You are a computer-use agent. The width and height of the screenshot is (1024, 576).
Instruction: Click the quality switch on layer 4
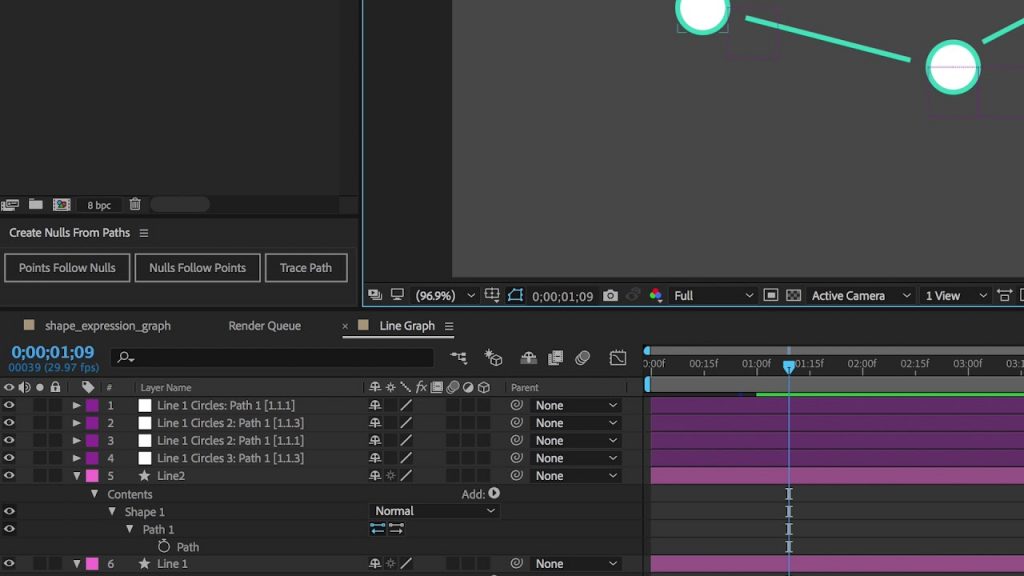click(406, 458)
